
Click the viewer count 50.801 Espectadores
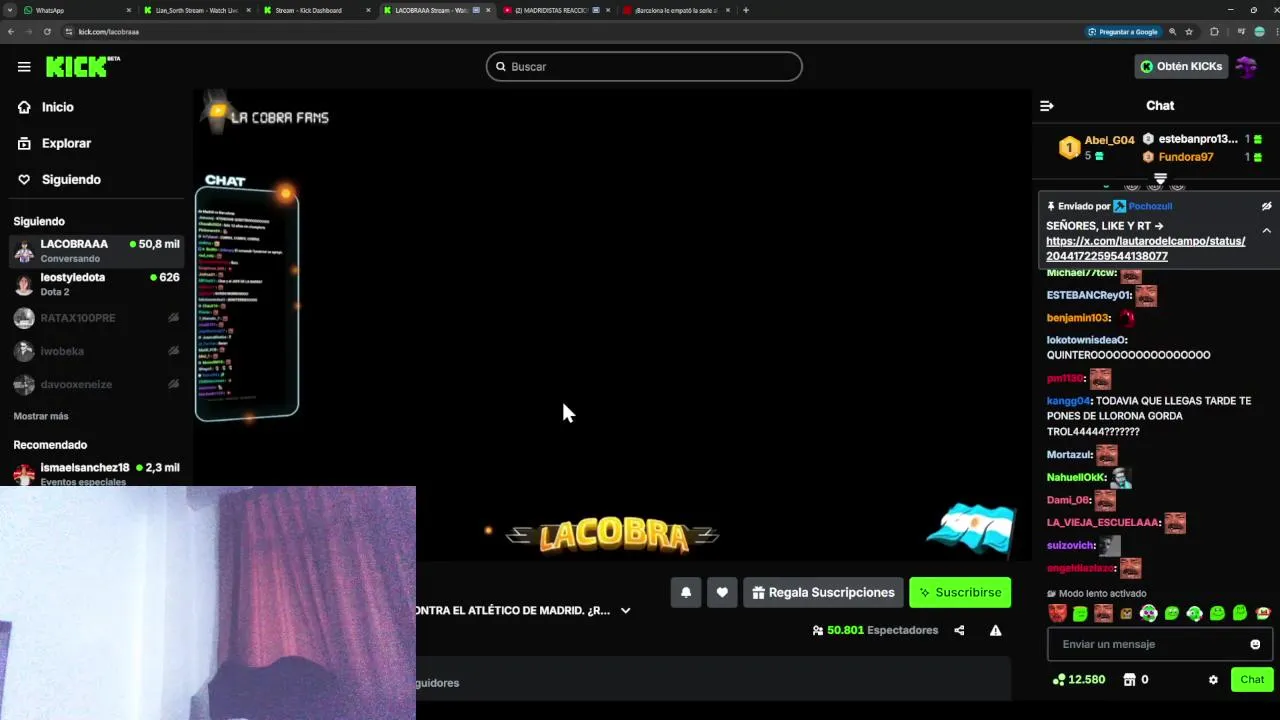pos(875,631)
